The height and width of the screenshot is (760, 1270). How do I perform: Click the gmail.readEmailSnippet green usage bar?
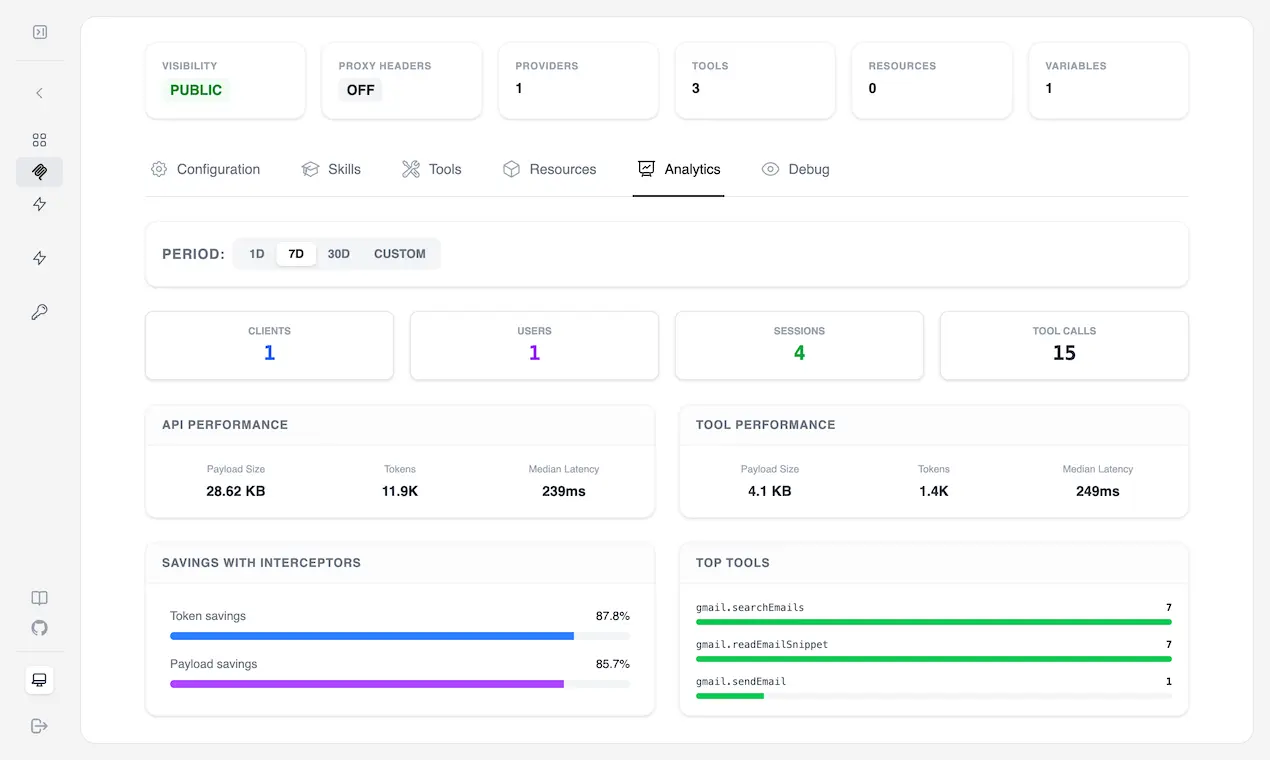click(934, 659)
